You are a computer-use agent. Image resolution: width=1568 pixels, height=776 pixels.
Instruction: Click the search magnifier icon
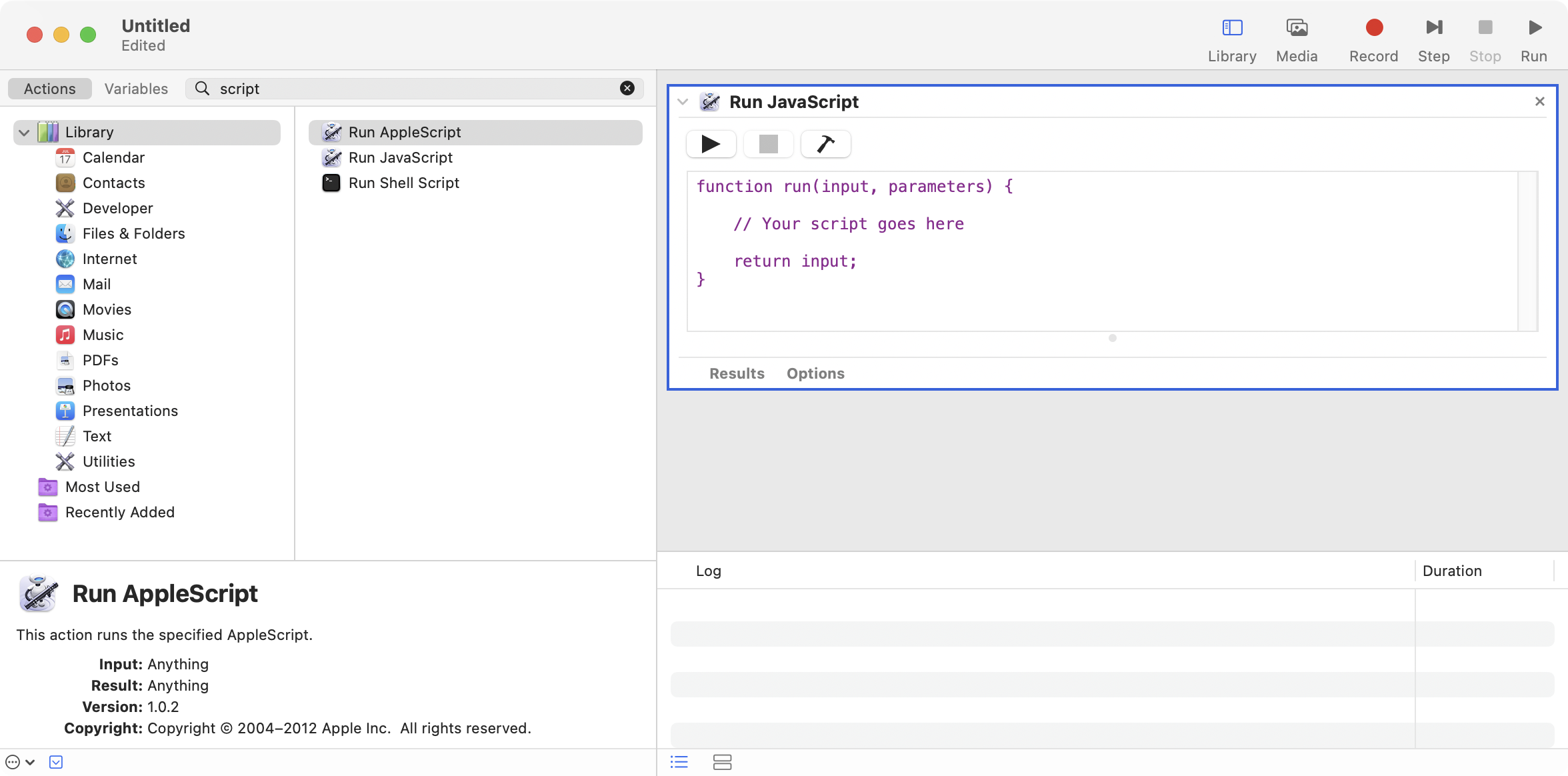[202, 88]
